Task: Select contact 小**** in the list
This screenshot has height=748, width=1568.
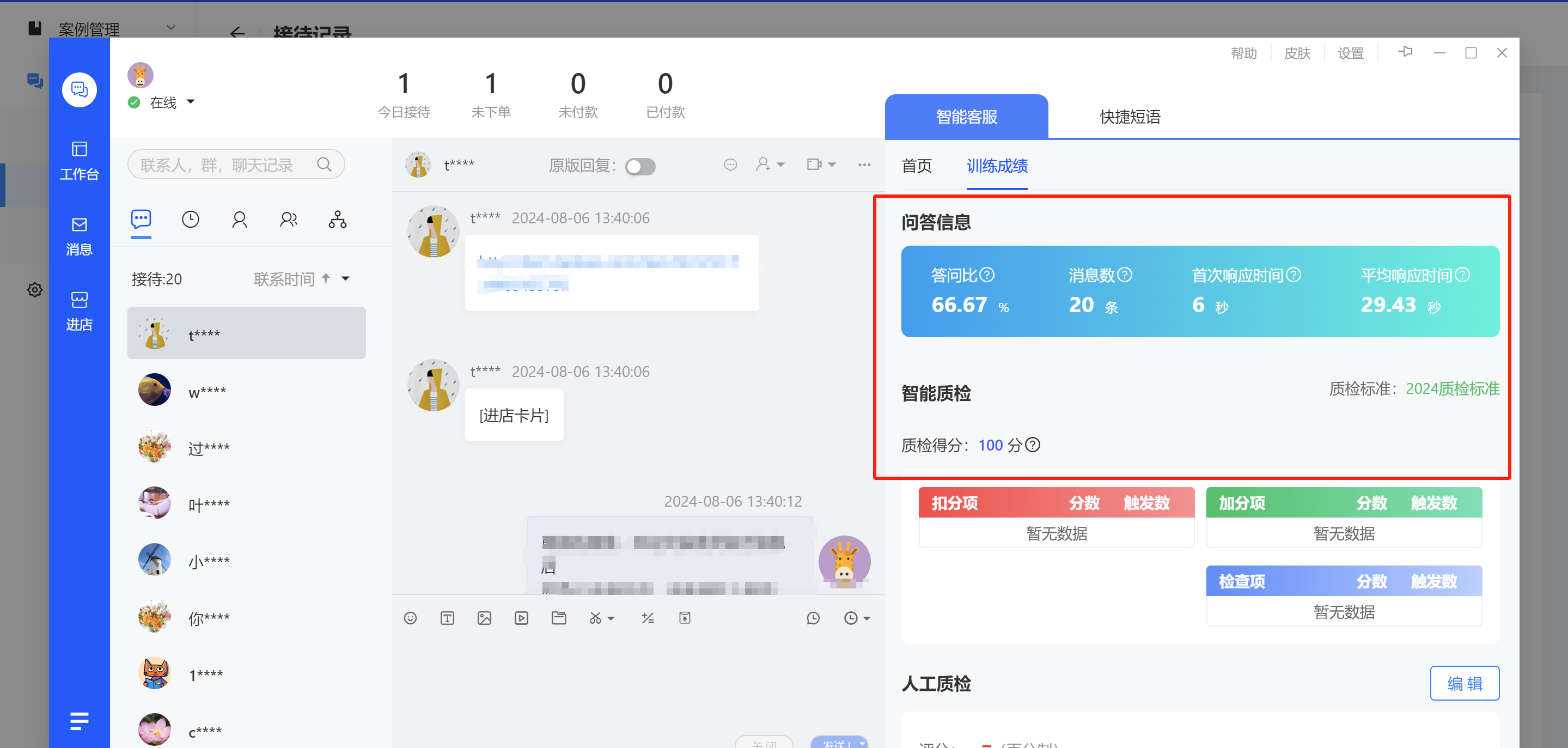Action: tap(247, 560)
